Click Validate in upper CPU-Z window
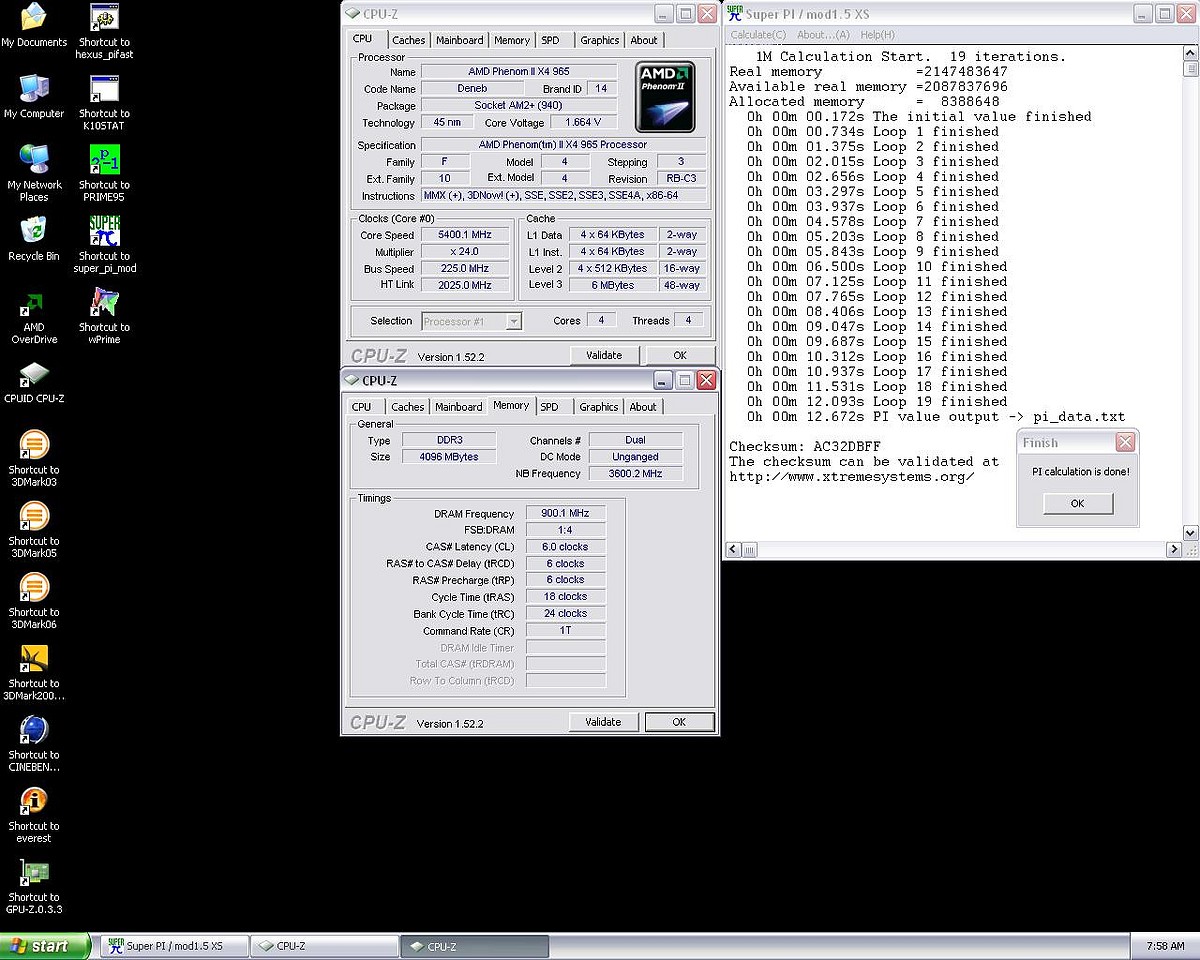Screen dimensions: 1200x960 (x=604, y=355)
